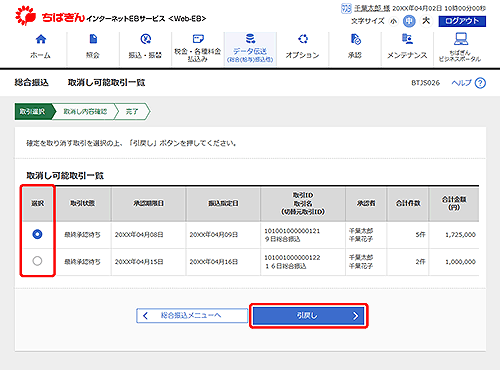Click the 引戻し button

click(308, 316)
